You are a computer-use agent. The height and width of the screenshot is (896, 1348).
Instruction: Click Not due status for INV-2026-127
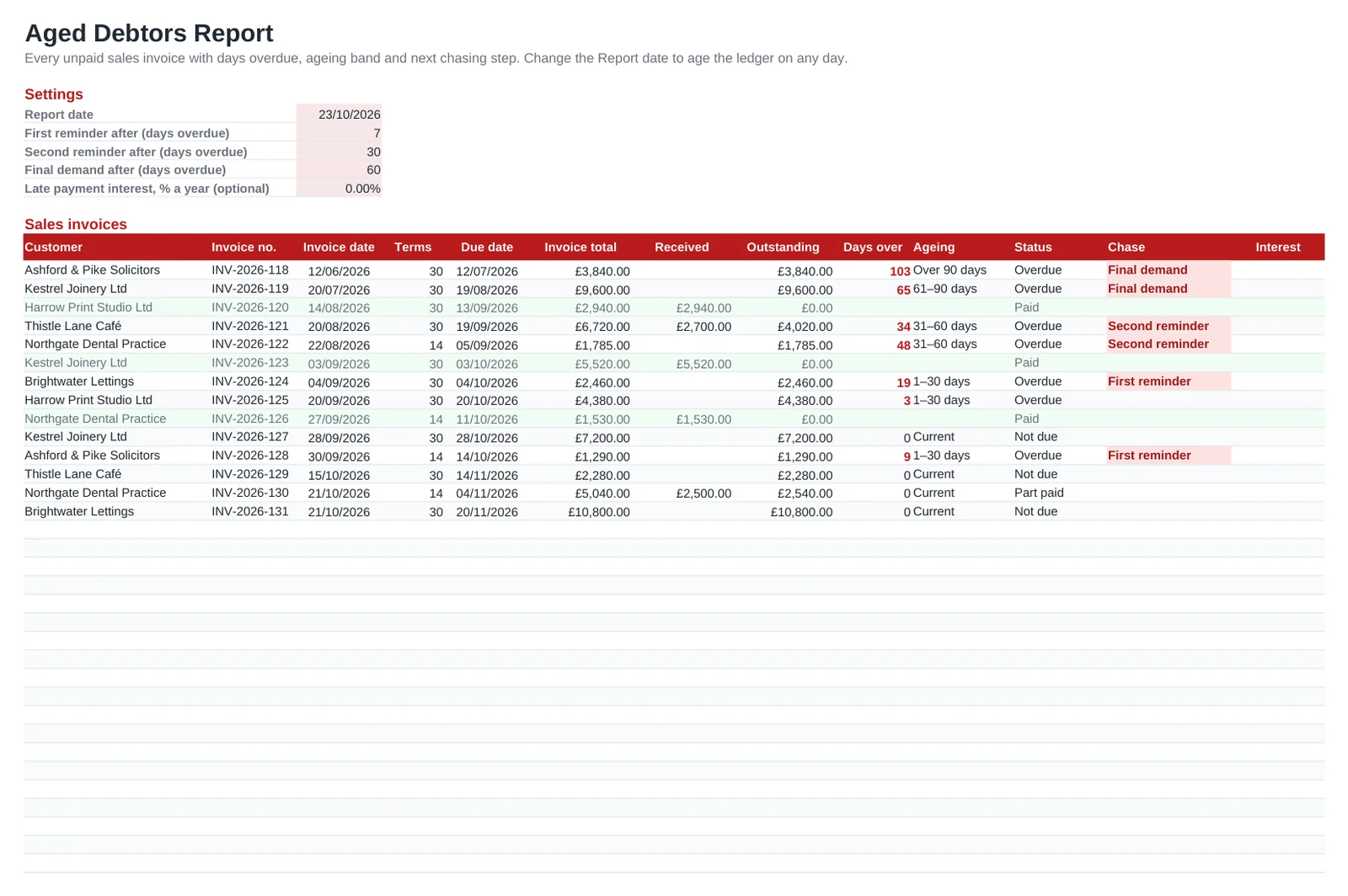(x=1035, y=437)
